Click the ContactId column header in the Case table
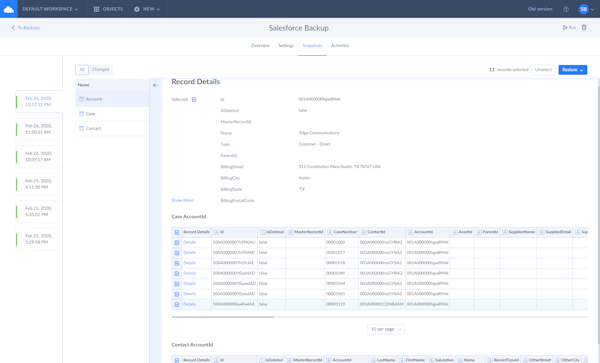This screenshot has width=600, height=363. tap(382, 232)
